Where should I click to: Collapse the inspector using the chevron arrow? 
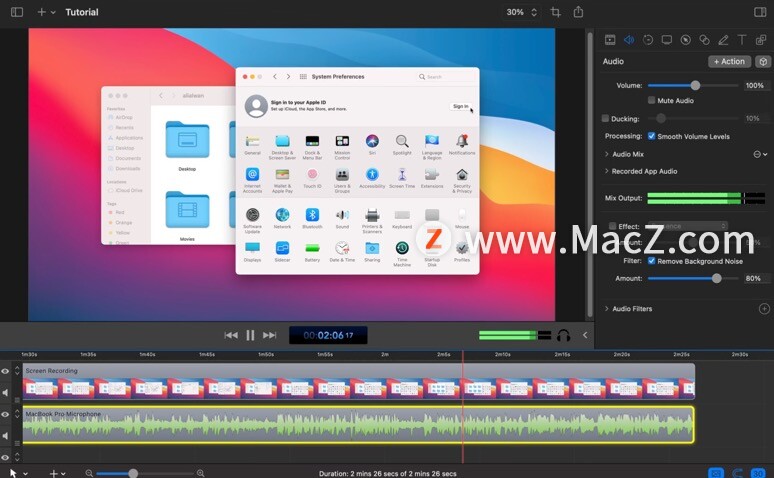tap(585, 335)
